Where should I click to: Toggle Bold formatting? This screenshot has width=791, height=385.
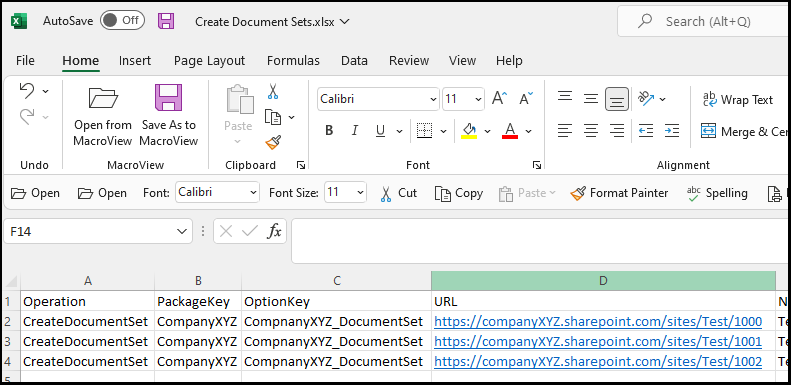329,131
